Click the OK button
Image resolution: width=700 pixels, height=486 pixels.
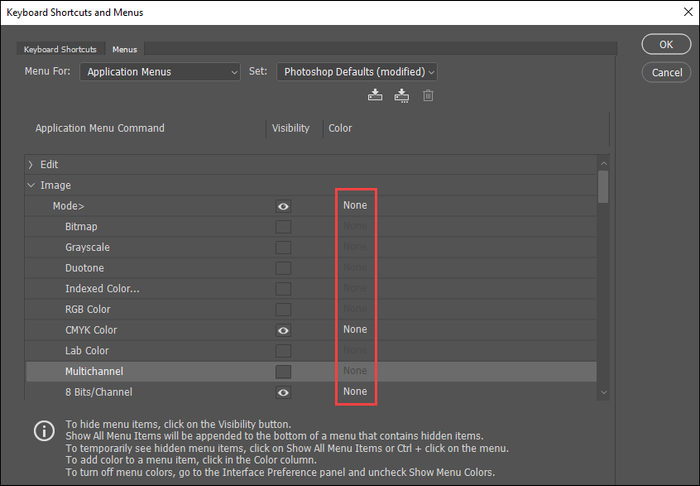click(x=665, y=45)
